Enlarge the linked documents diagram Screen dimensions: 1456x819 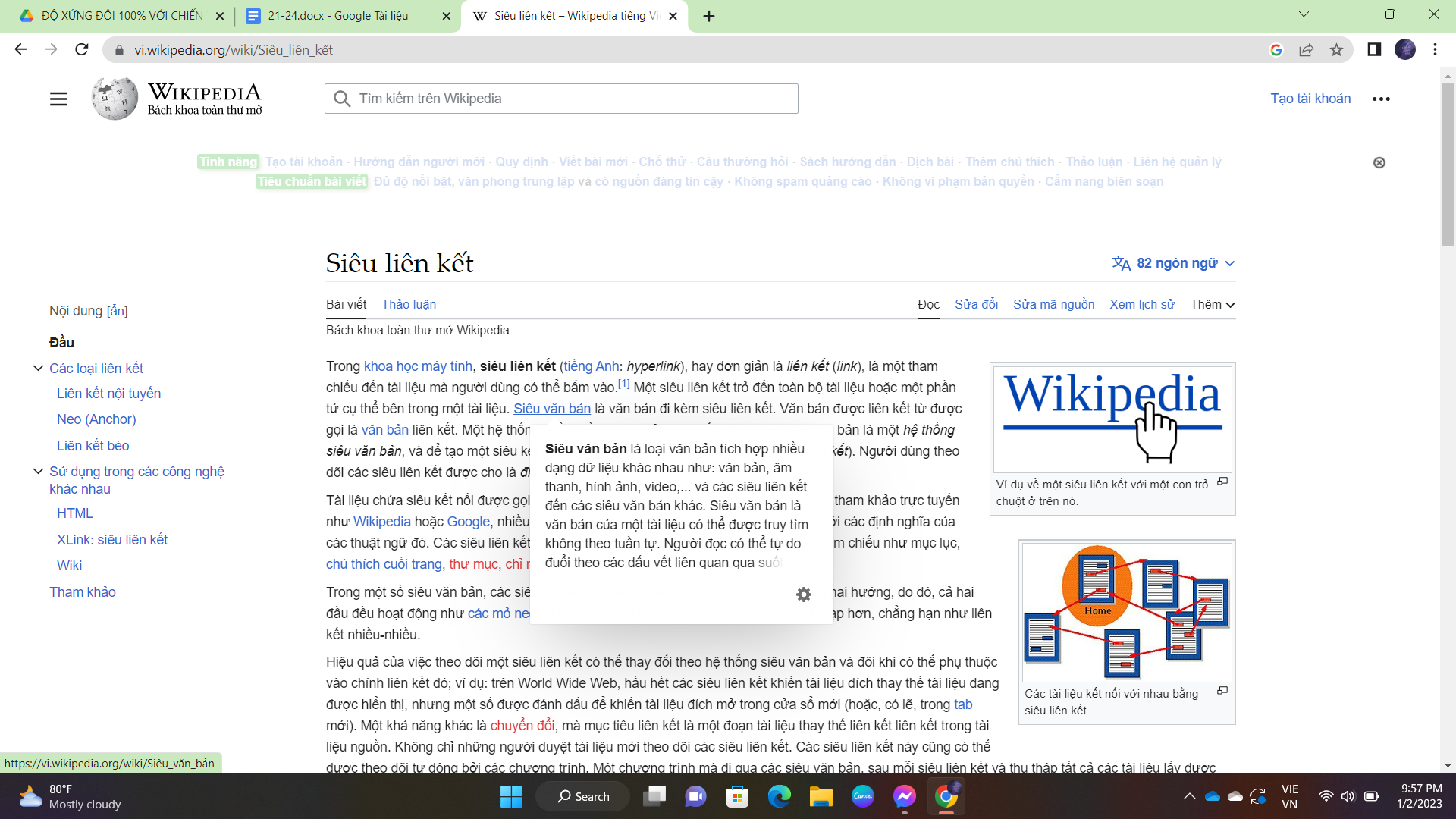pos(1222,691)
